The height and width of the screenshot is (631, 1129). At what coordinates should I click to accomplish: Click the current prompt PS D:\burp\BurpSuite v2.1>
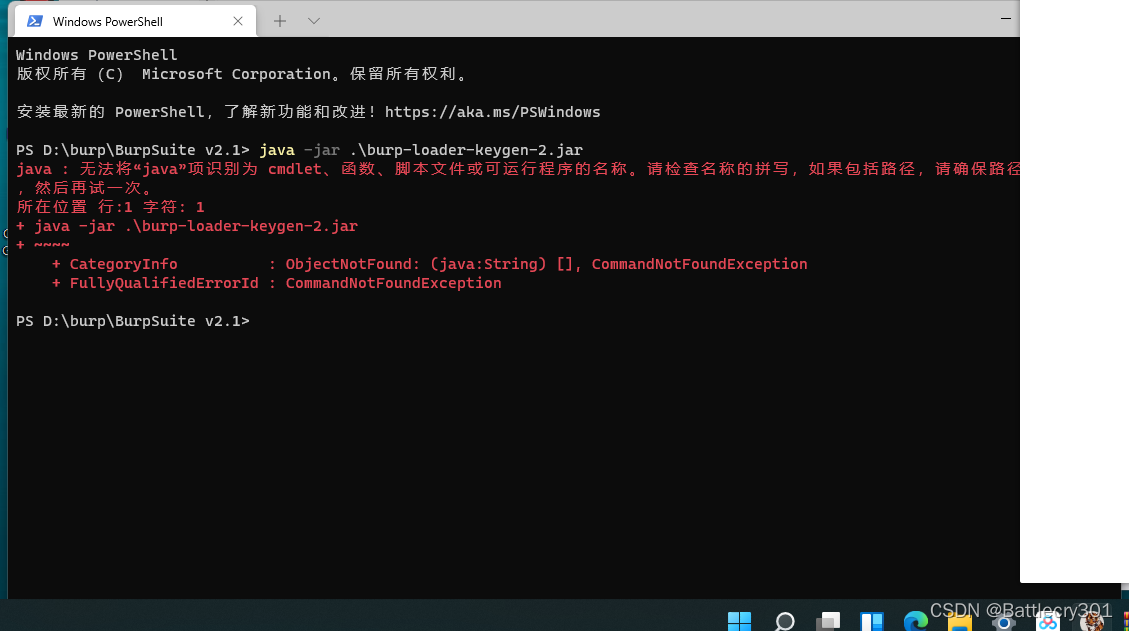(x=132, y=321)
